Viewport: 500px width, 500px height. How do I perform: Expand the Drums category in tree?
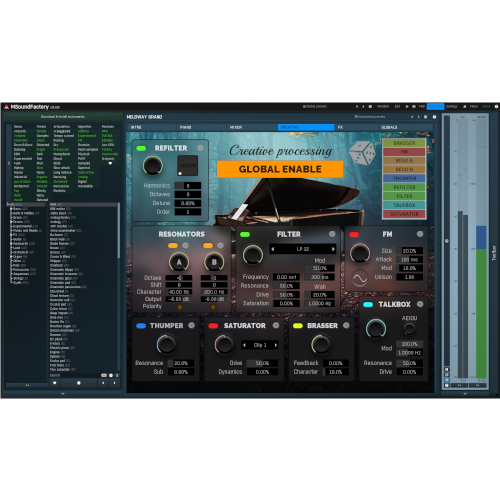pyautogui.click(x=11, y=222)
